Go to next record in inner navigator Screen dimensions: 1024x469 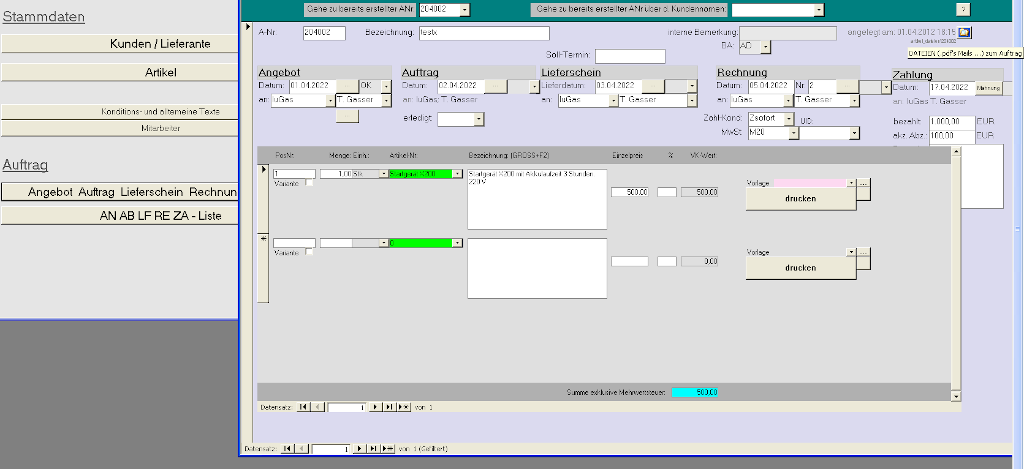click(x=375, y=408)
